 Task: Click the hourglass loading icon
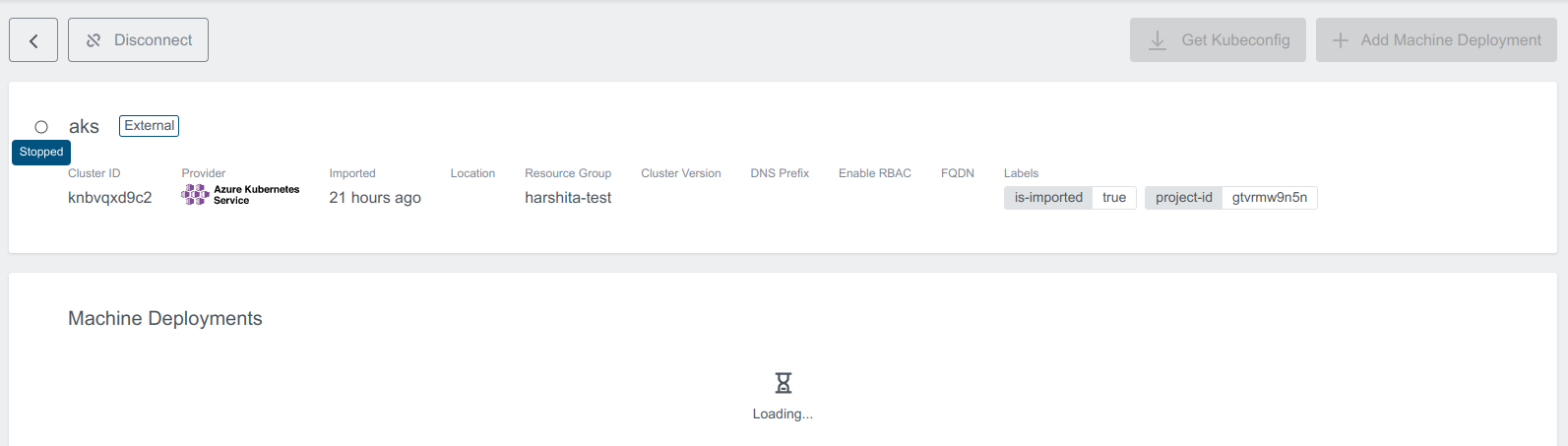783,382
